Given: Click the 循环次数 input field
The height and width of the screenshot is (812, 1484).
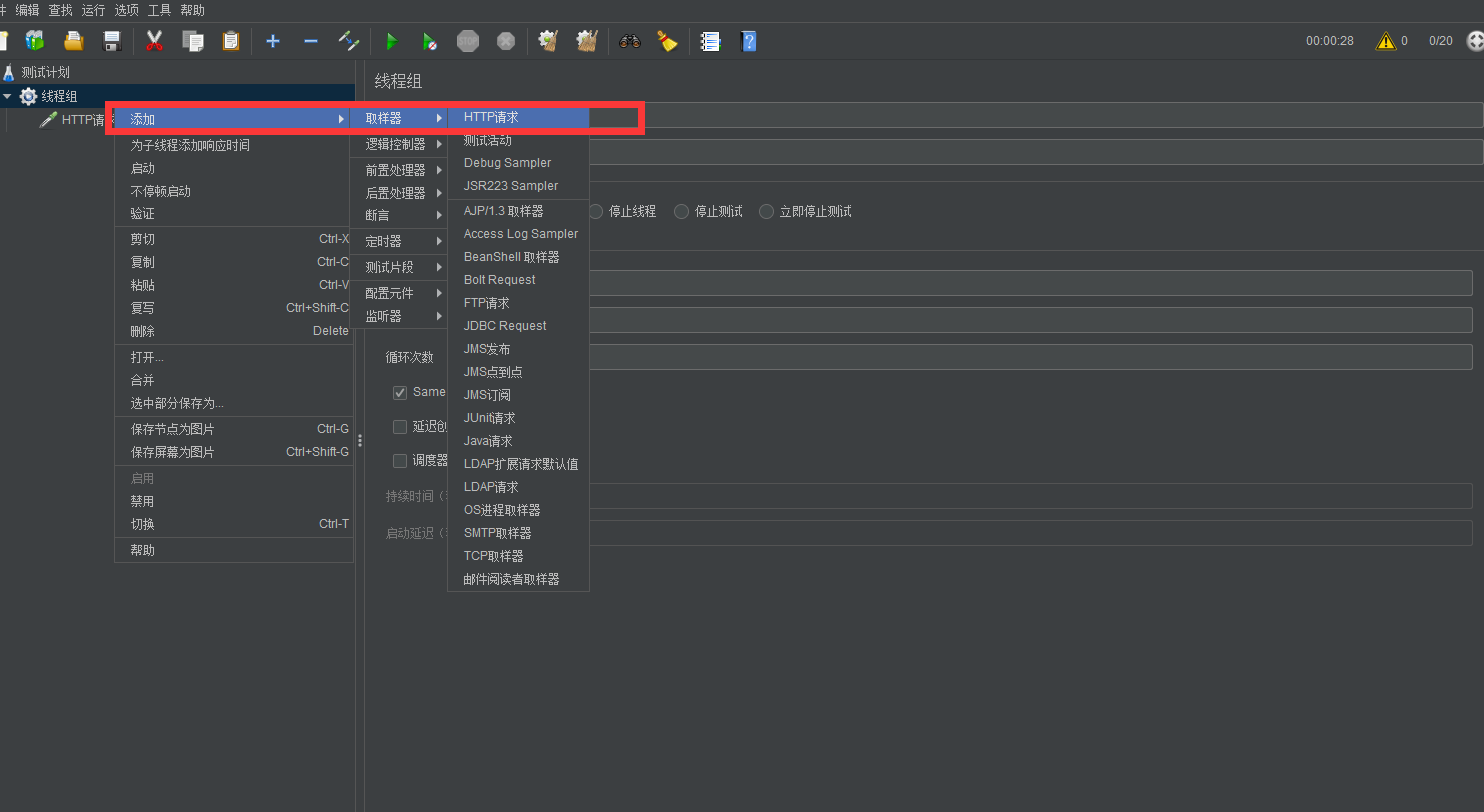Looking at the screenshot, I should (x=1030, y=357).
